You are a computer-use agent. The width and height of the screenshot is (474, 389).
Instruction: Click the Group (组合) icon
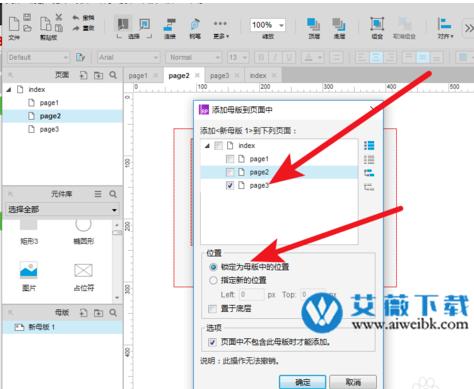377,28
